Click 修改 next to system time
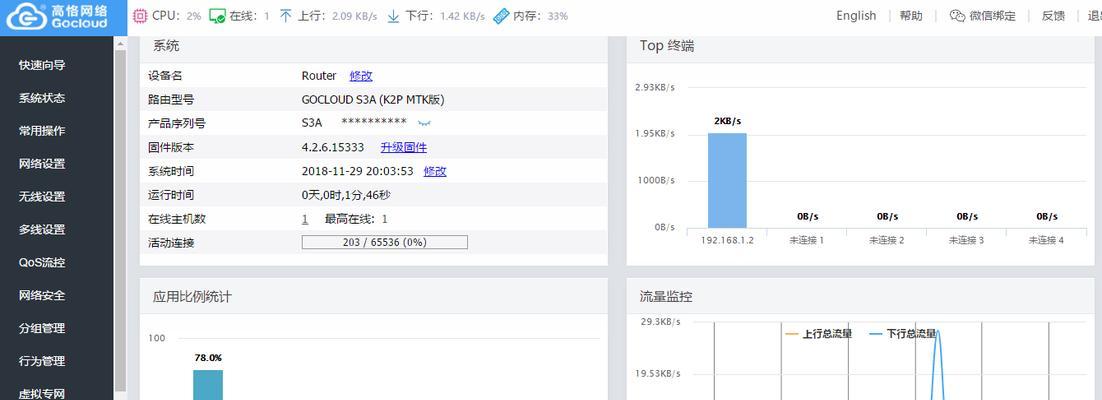The height and width of the screenshot is (400, 1102). 435,172
